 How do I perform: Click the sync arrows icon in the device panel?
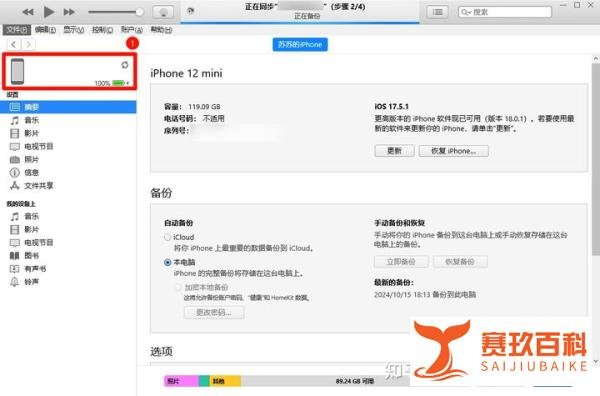tap(125, 65)
